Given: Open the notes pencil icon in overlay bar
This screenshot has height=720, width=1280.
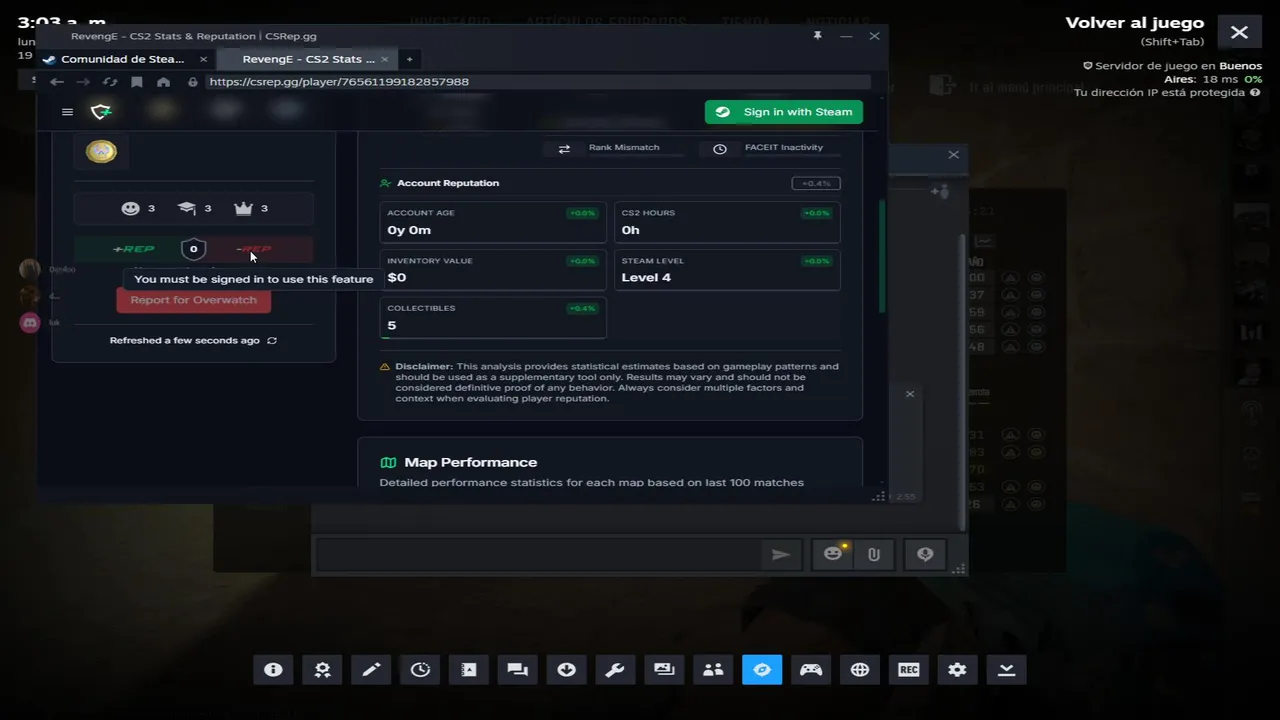Looking at the screenshot, I should coord(371,670).
